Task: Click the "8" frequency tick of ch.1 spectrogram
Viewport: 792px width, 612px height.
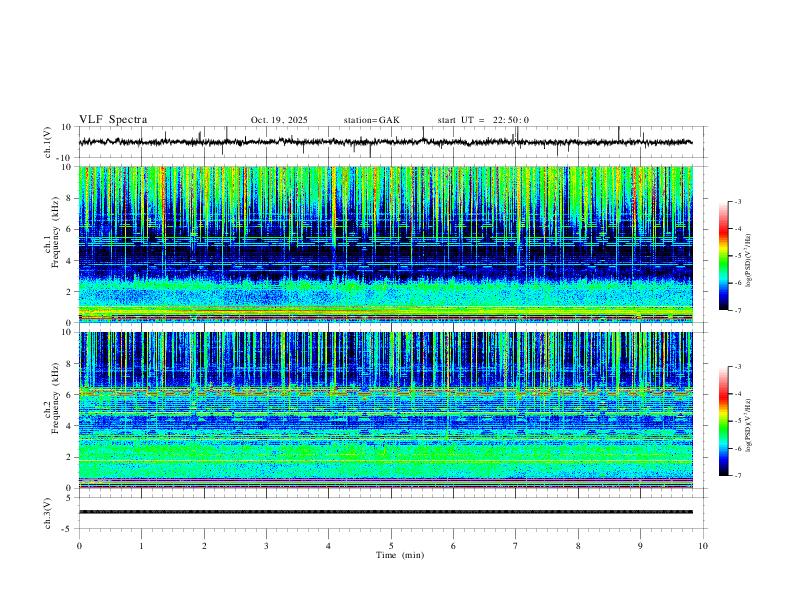Action: pos(69,198)
